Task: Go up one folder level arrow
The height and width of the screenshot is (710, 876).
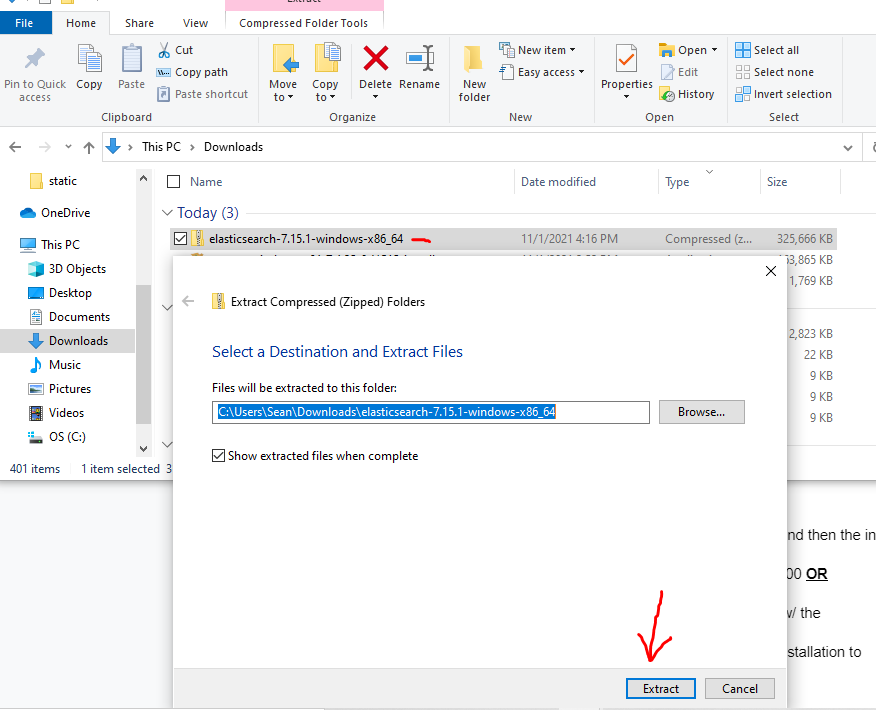Action: (88, 147)
